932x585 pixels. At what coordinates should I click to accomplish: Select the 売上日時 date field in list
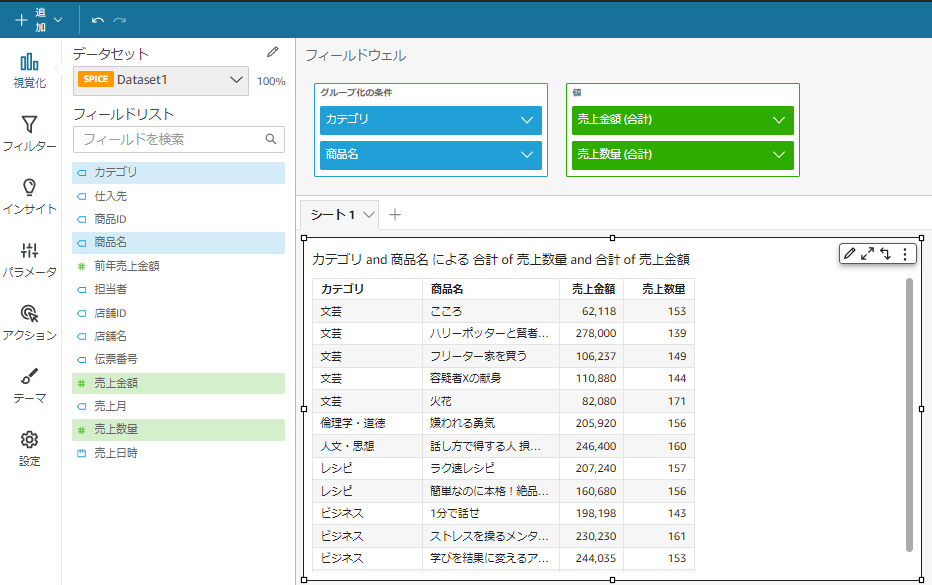(x=178, y=453)
